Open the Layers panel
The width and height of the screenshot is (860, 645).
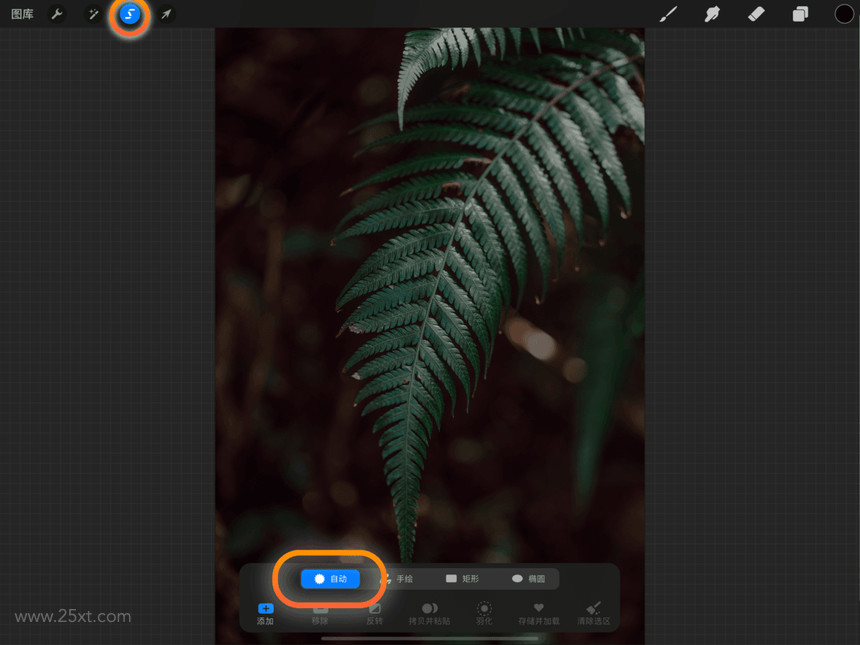point(800,14)
